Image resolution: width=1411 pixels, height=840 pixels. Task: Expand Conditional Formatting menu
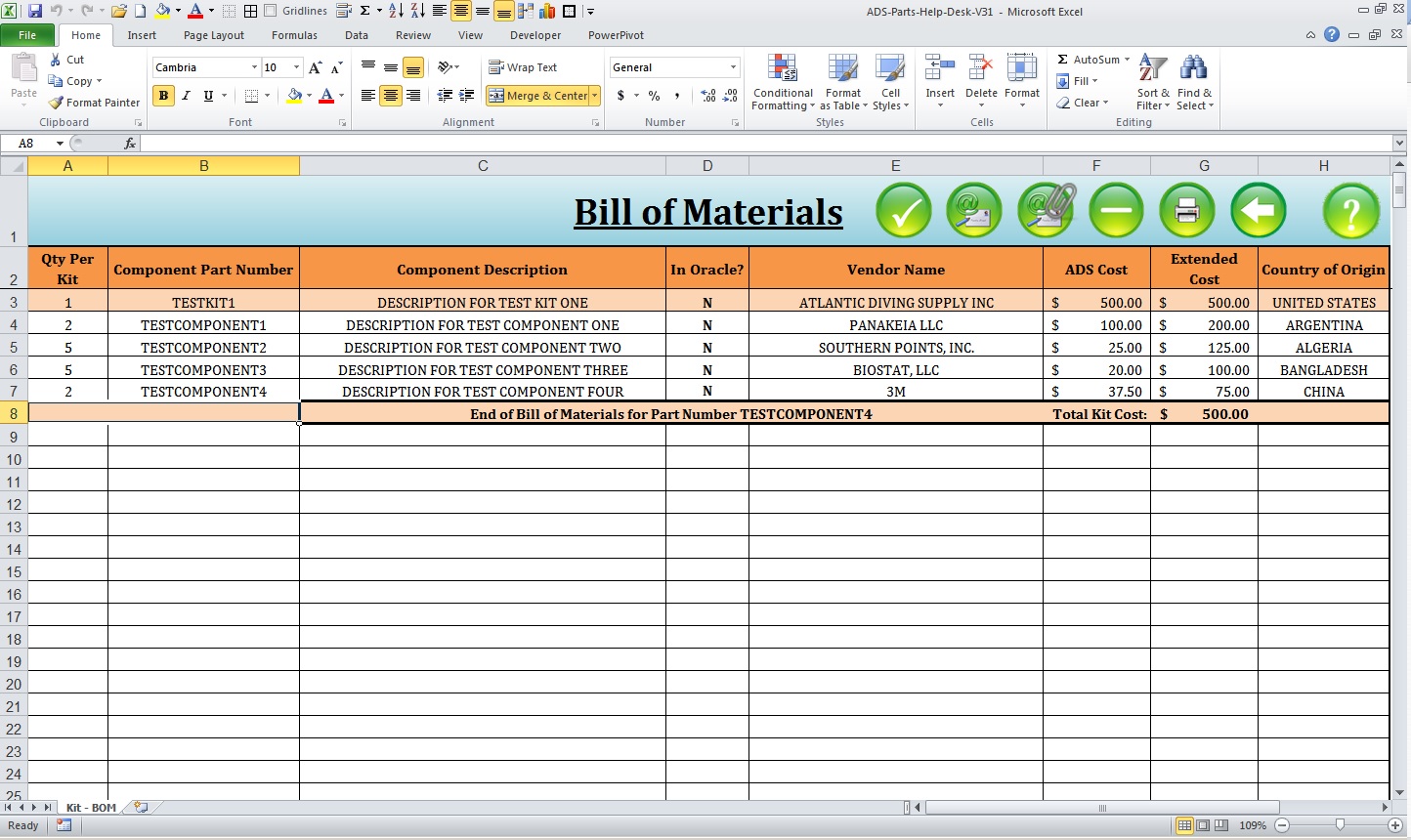(783, 82)
